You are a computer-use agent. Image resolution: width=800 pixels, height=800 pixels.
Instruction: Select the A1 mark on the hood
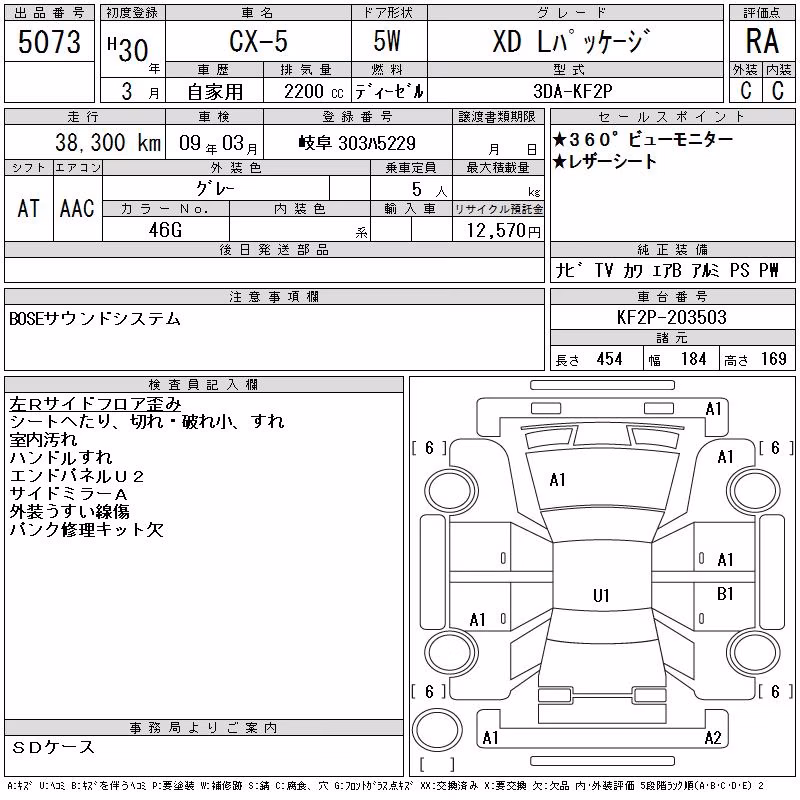[x=557, y=480]
